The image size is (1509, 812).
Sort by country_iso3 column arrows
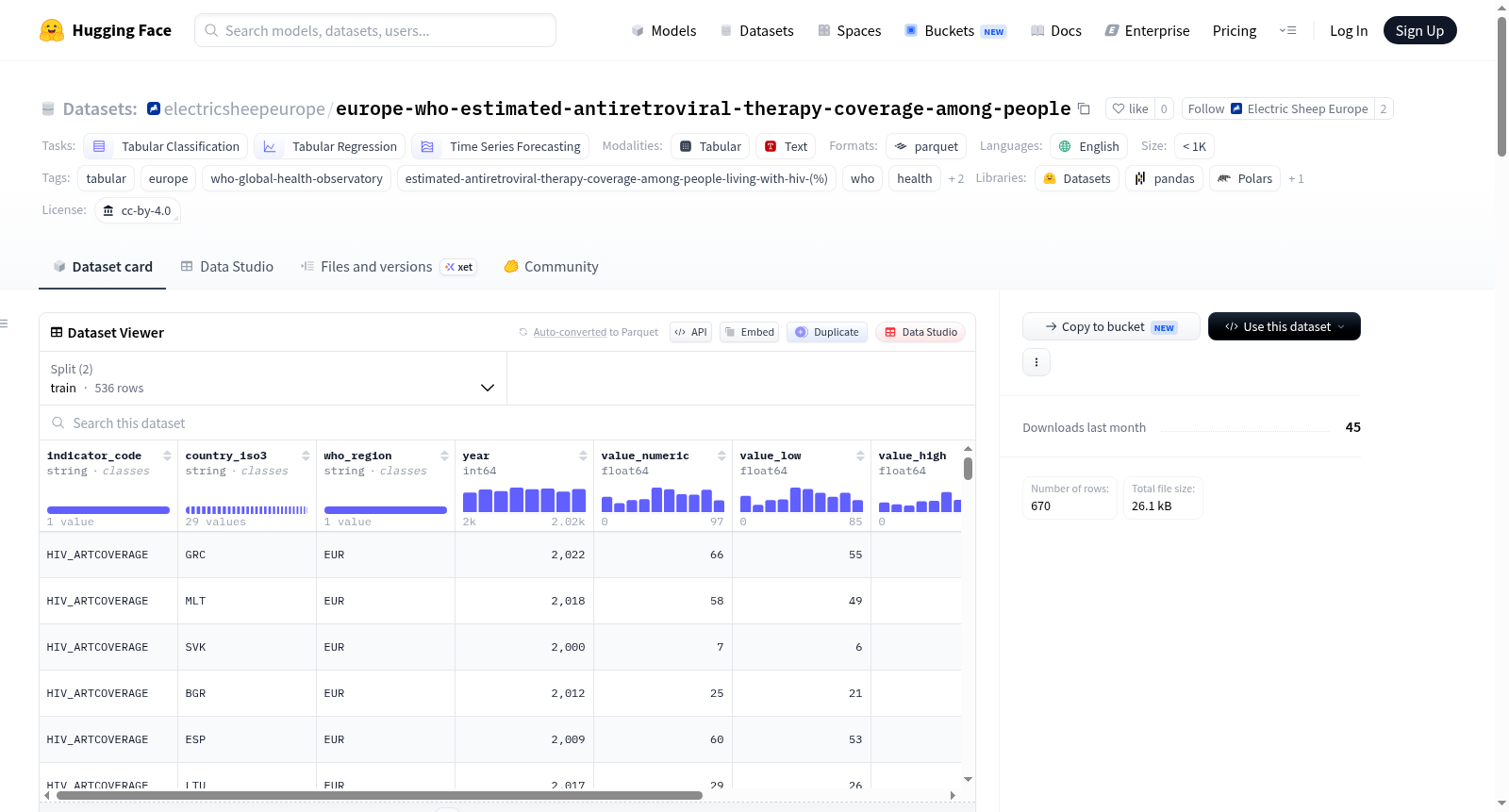(306, 456)
